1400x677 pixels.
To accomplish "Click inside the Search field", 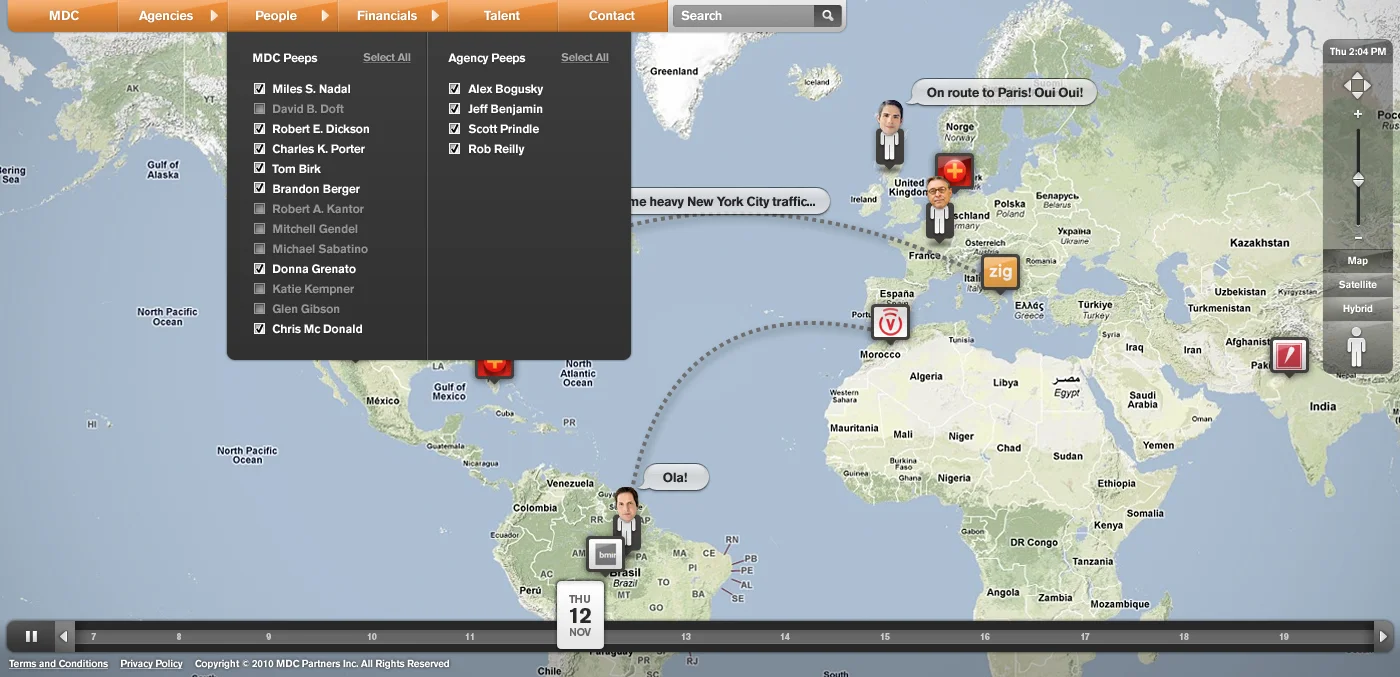I will coord(743,16).
